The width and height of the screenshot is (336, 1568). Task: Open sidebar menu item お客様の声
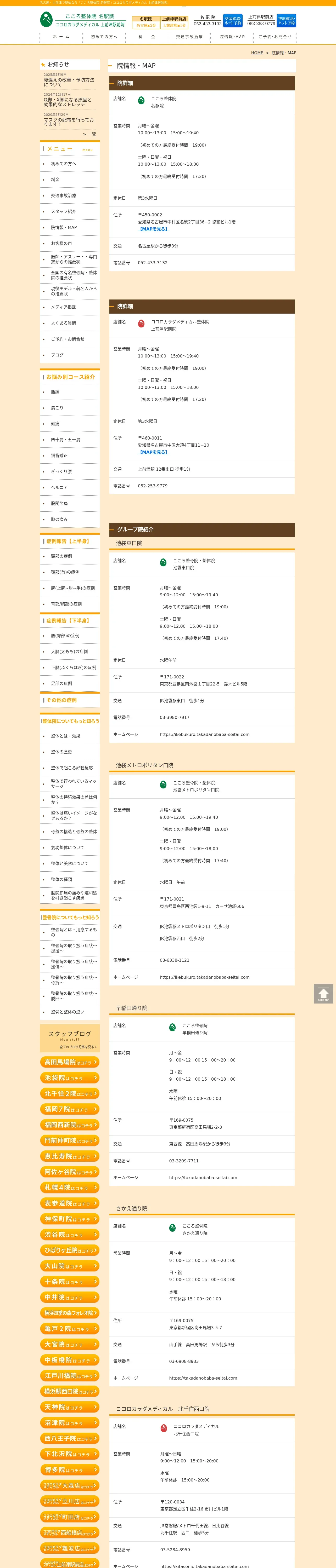point(70,244)
